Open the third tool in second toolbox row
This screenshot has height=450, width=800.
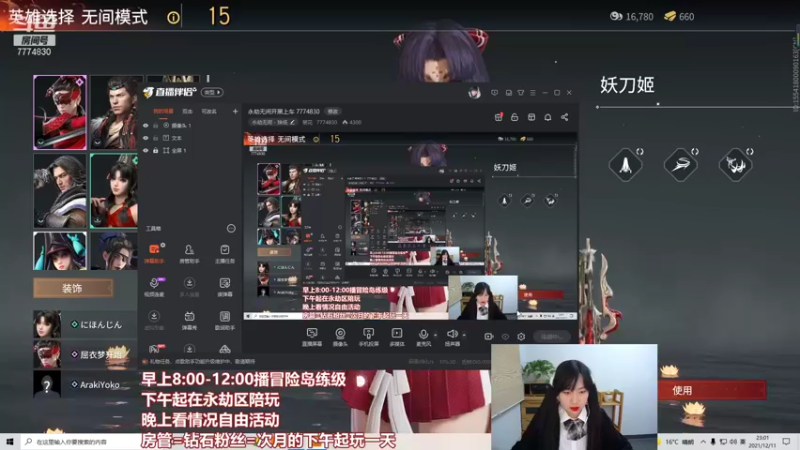(224, 287)
